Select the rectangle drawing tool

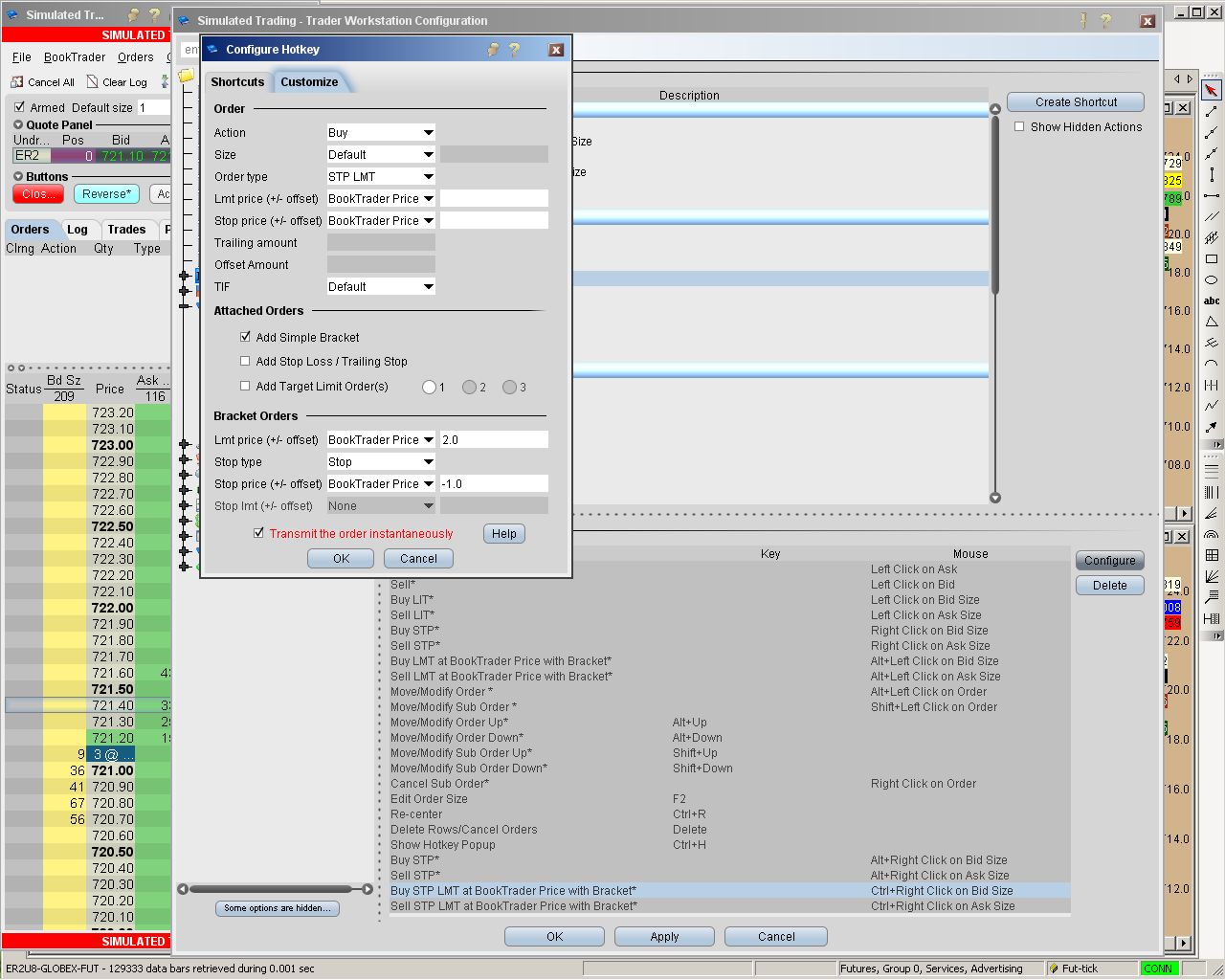1212,259
